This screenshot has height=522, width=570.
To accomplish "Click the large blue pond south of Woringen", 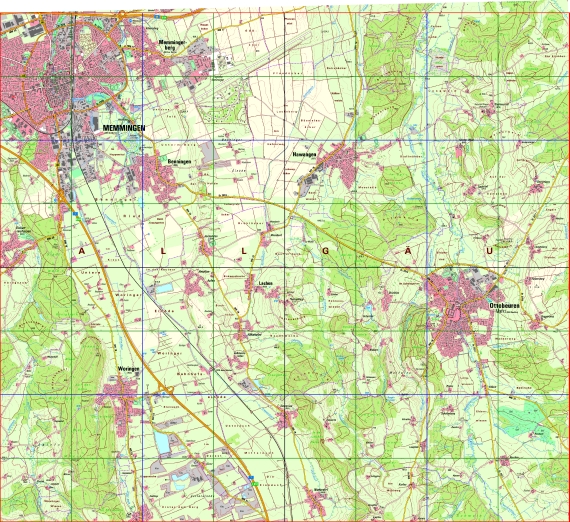I will point(162,442).
